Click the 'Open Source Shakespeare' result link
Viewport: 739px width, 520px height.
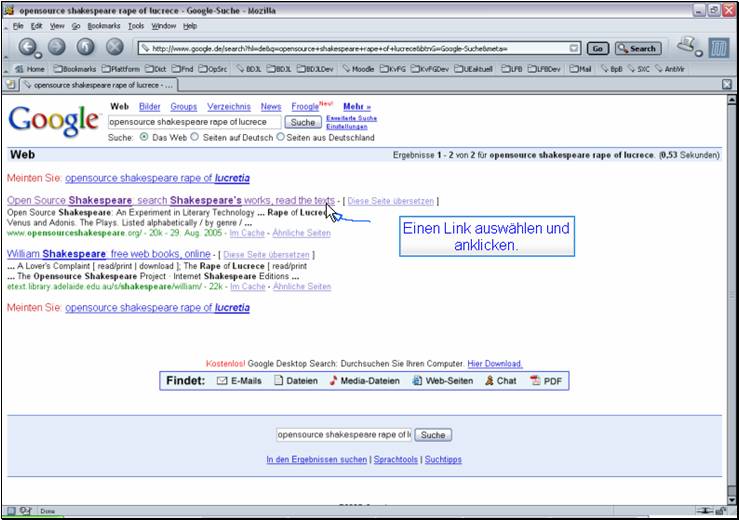point(170,201)
